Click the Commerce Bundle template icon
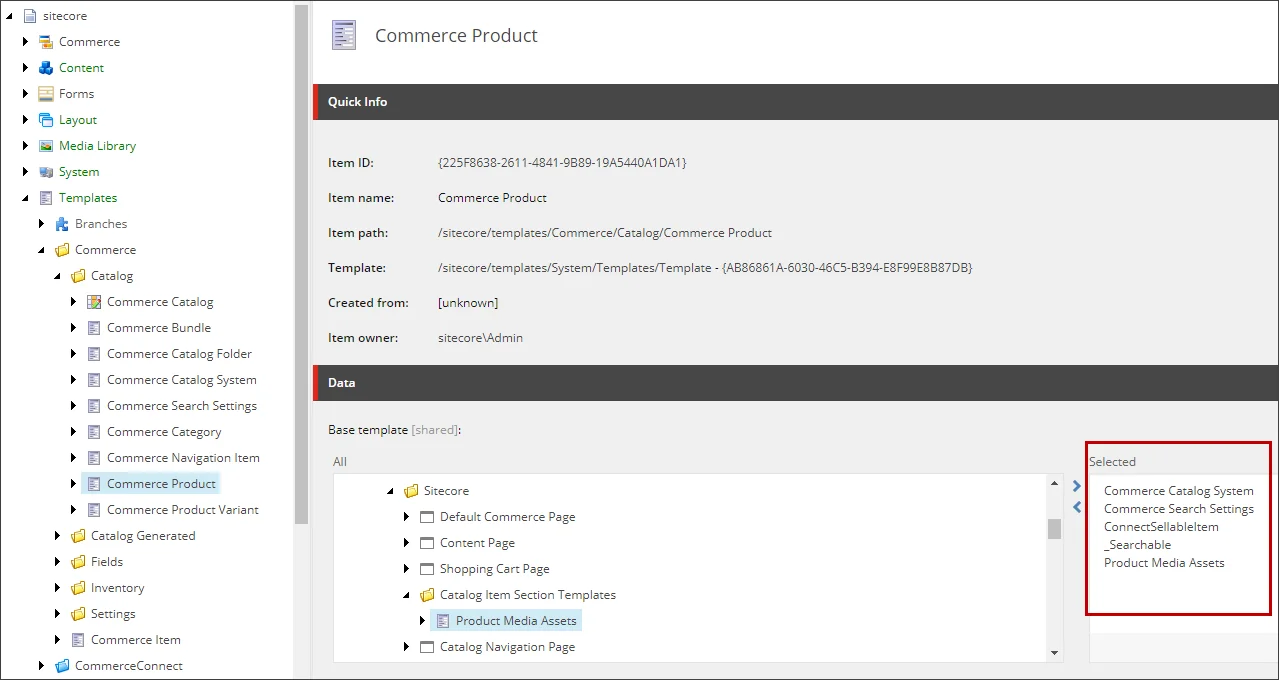Screen dimensions: 1279x680 tap(94, 328)
